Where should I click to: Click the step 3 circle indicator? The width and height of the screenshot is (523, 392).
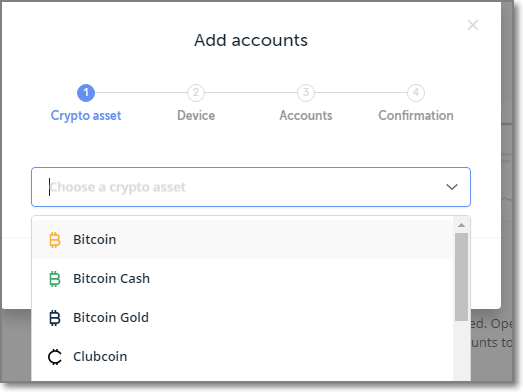tap(306, 92)
